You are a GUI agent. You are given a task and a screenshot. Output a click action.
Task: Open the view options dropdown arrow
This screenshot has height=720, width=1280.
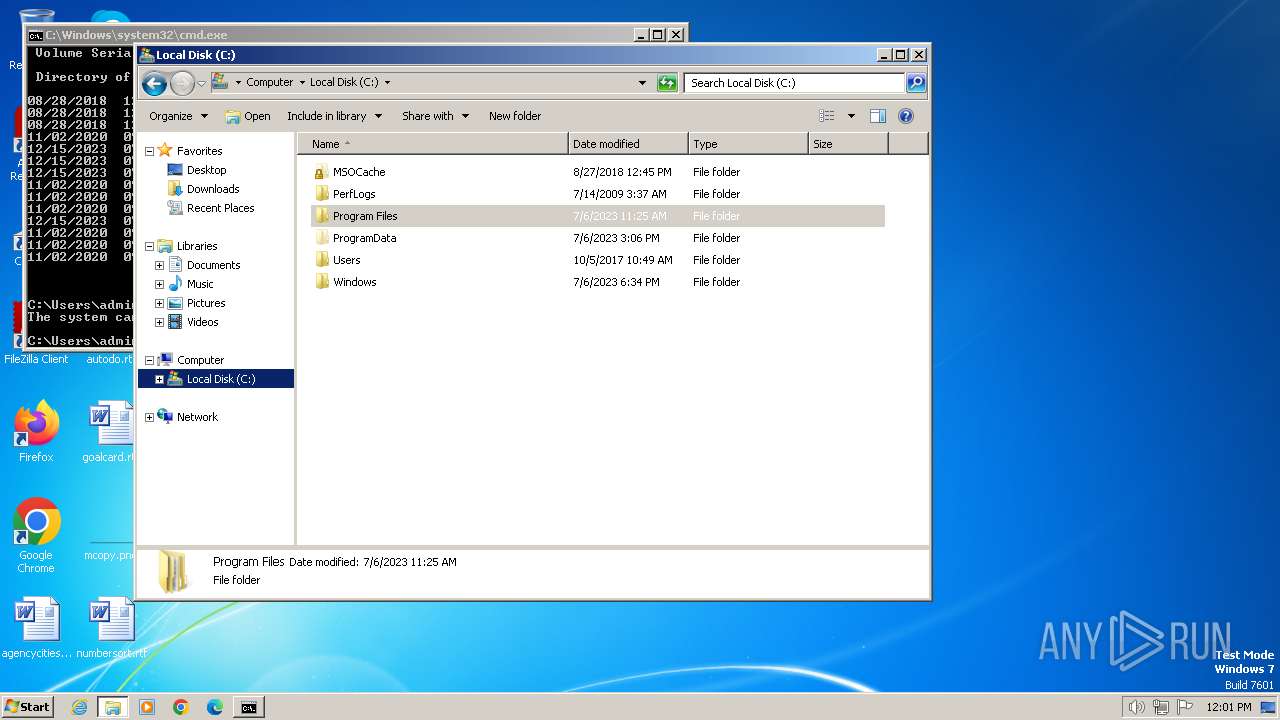tap(851, 116)
